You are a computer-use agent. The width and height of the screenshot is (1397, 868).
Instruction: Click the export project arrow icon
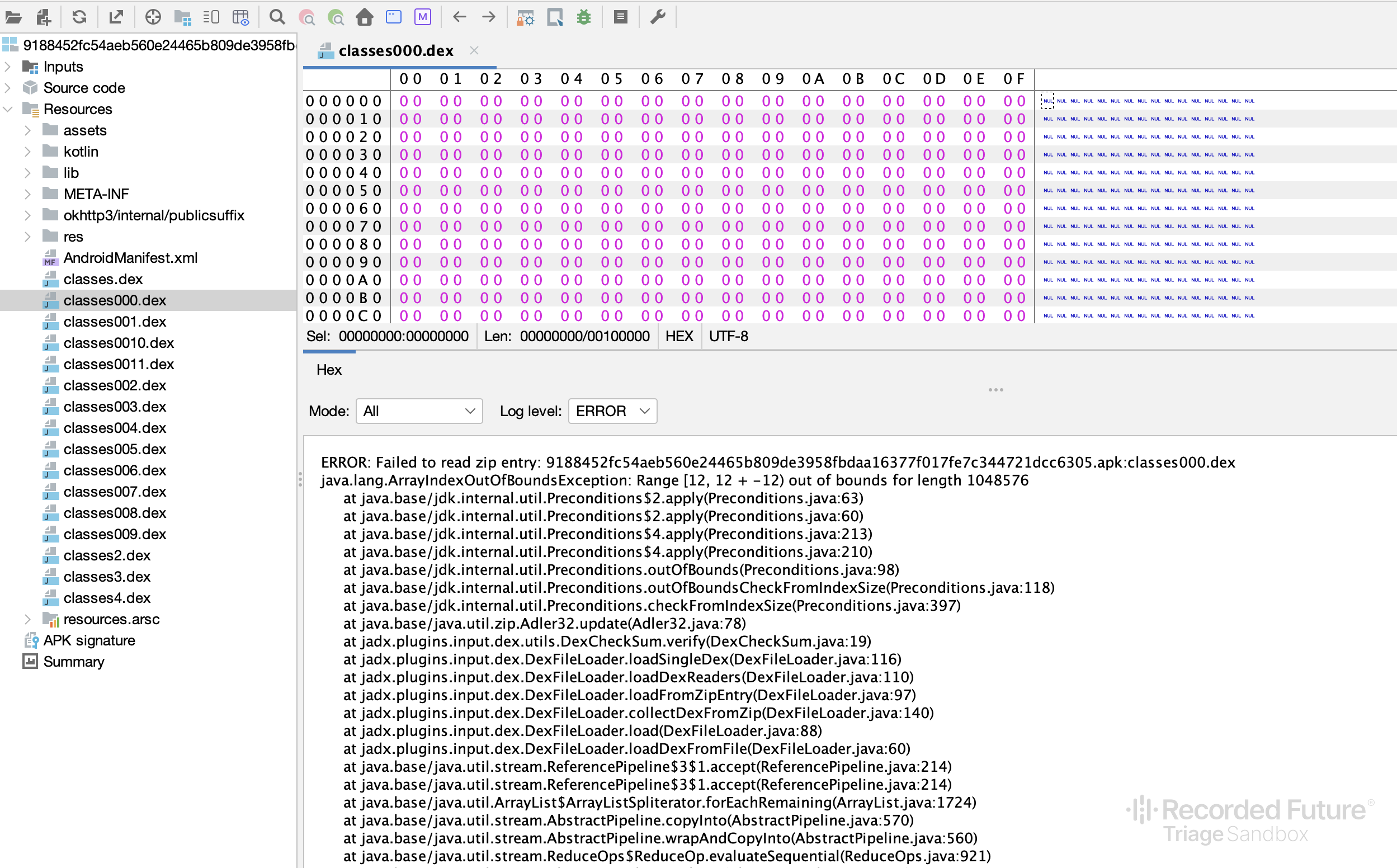[x=116, y=17]
